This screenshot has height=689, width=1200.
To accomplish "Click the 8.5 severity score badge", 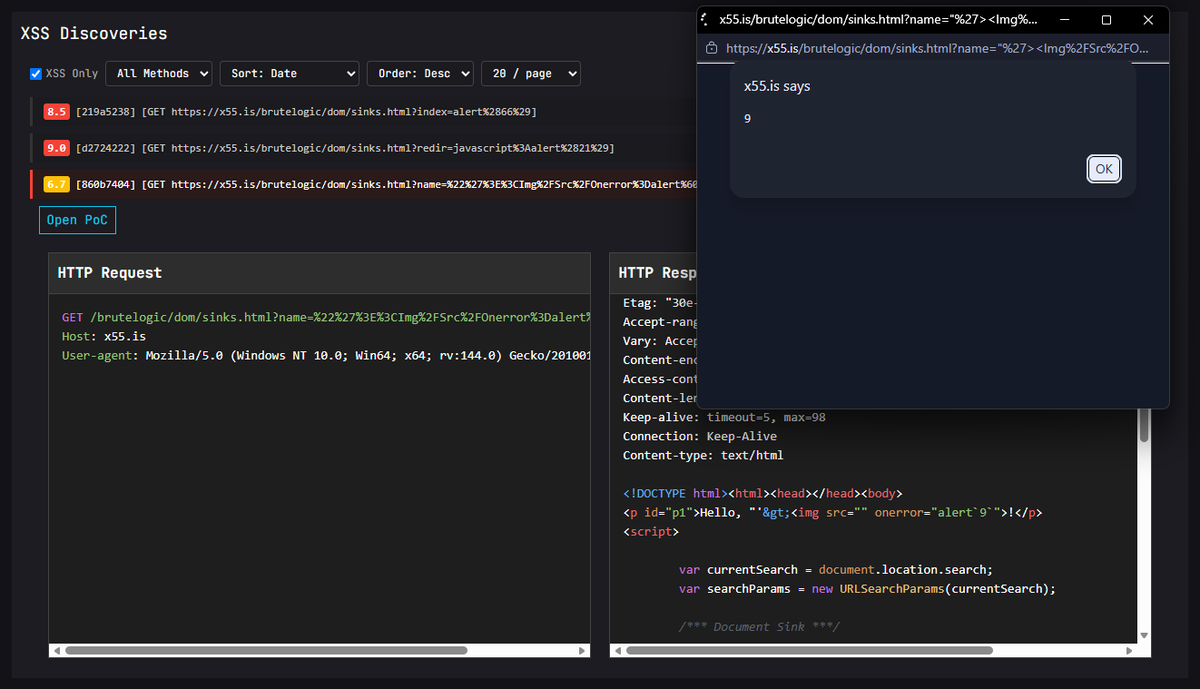I will (x=56, y=111).
